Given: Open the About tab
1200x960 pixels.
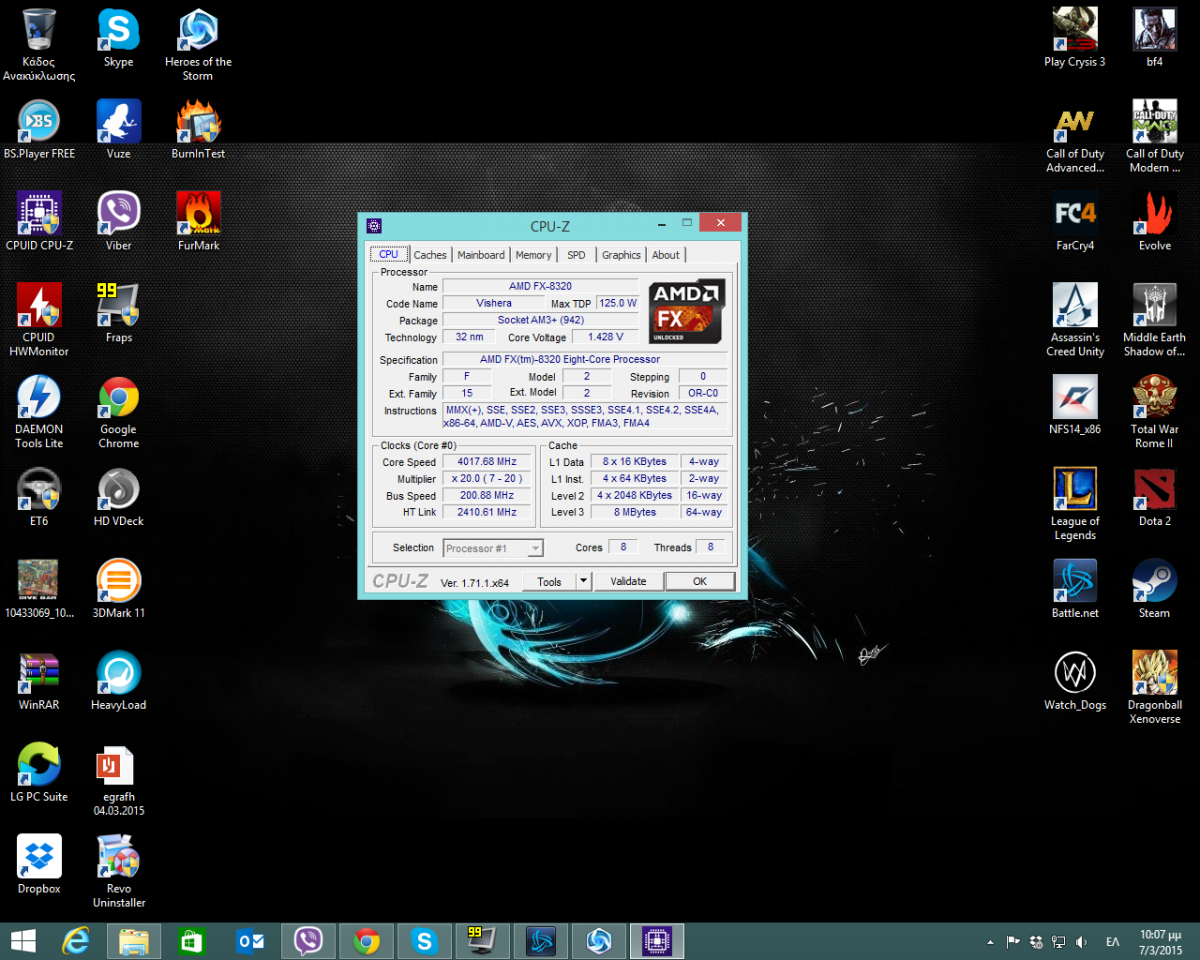Looking at the screenshot, I should point(666,255).
